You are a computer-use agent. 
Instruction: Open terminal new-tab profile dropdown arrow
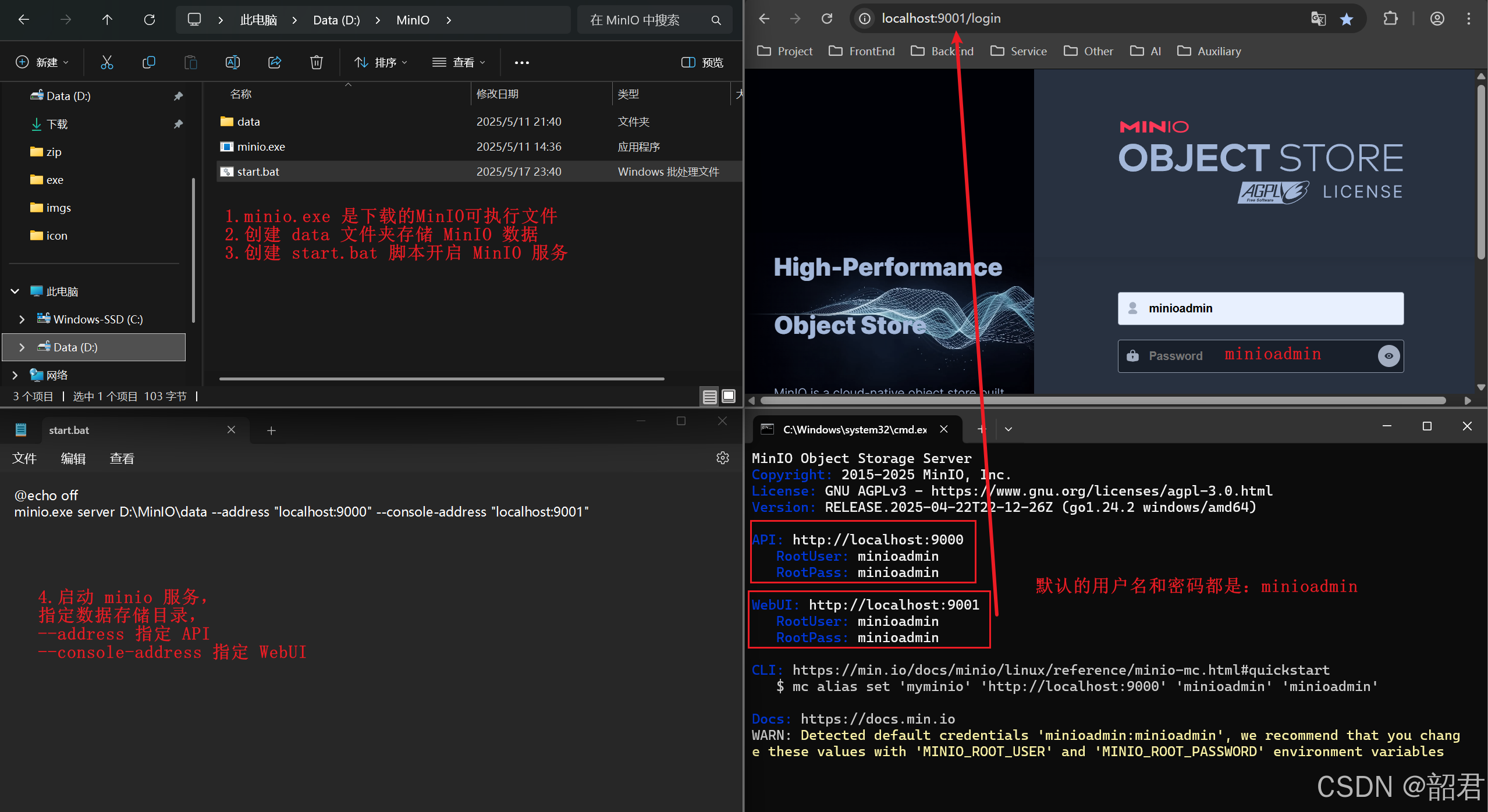pos(1008,429)
